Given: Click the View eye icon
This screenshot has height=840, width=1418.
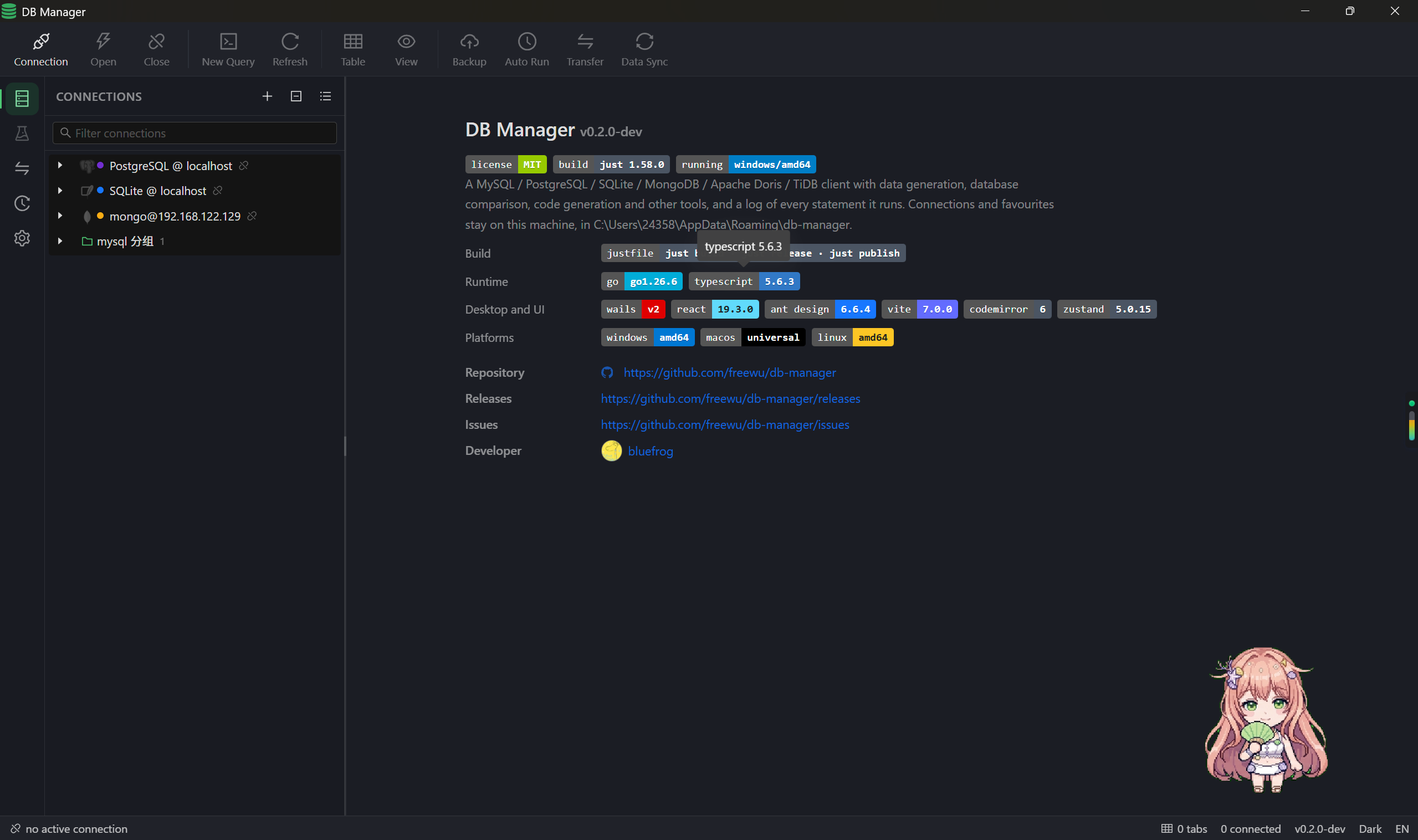Looking at the screenshot, I should click(x=406, y=49).
